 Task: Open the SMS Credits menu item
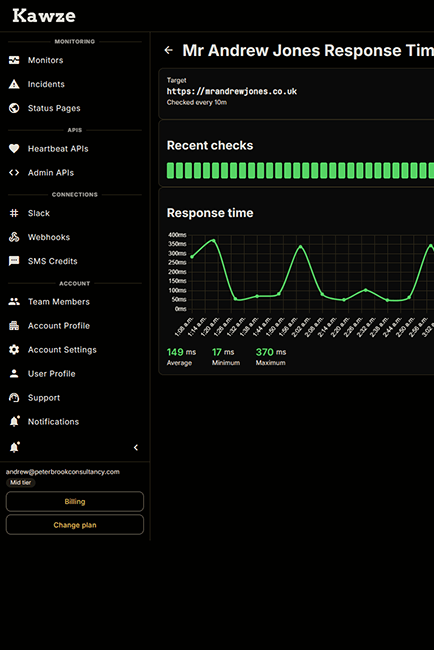75,261
